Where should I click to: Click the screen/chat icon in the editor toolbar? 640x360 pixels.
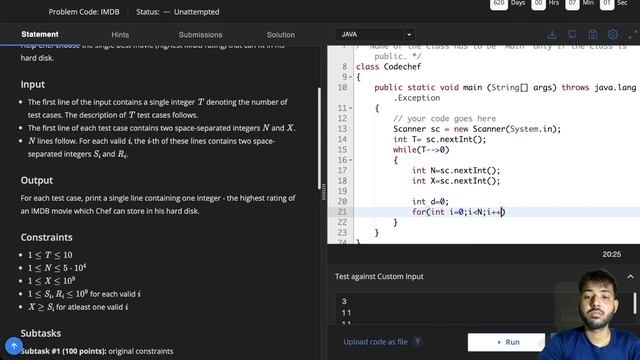tap(572, 35)
